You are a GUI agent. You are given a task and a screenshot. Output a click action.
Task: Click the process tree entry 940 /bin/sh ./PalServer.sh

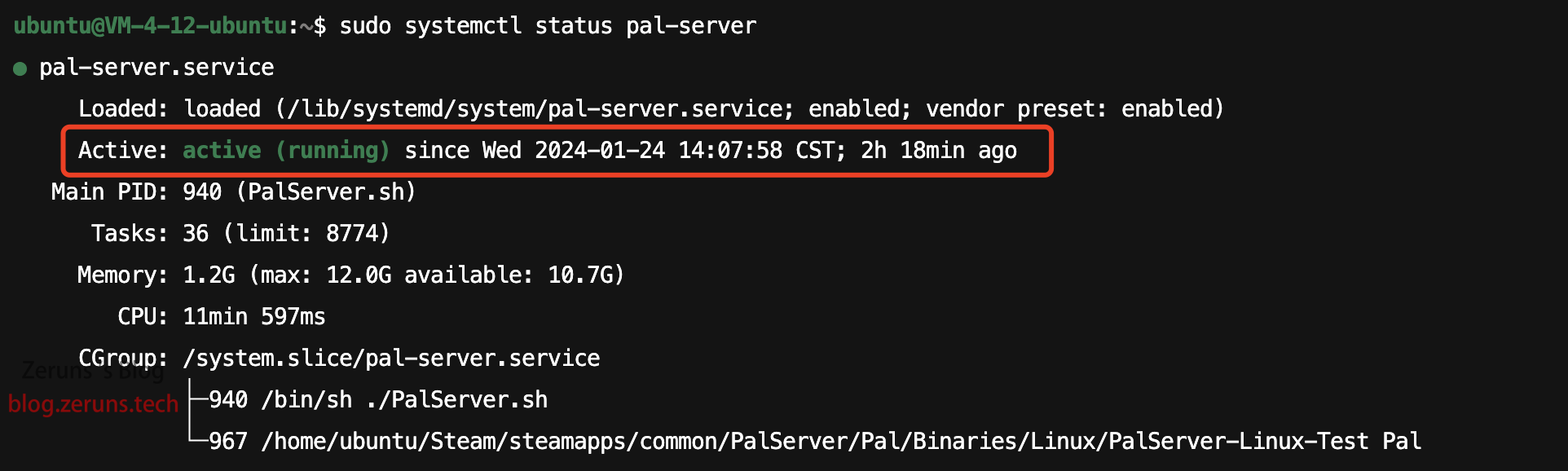[378, 400]
